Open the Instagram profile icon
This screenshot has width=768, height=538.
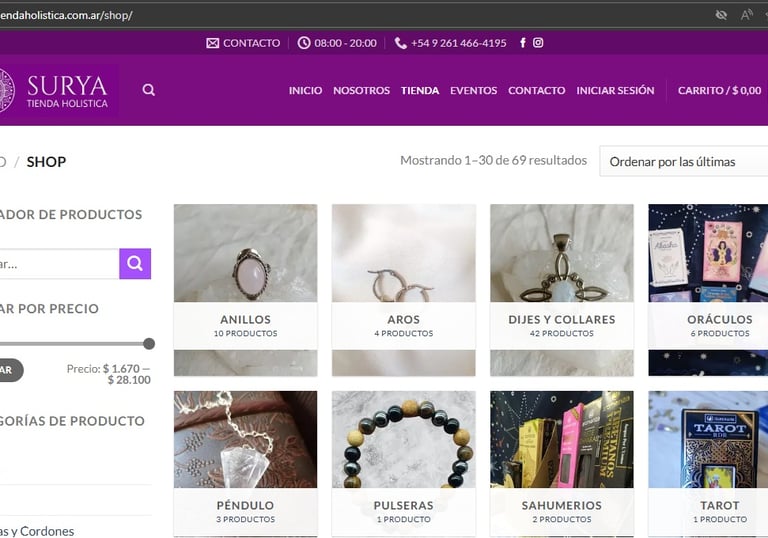[538, 43]
